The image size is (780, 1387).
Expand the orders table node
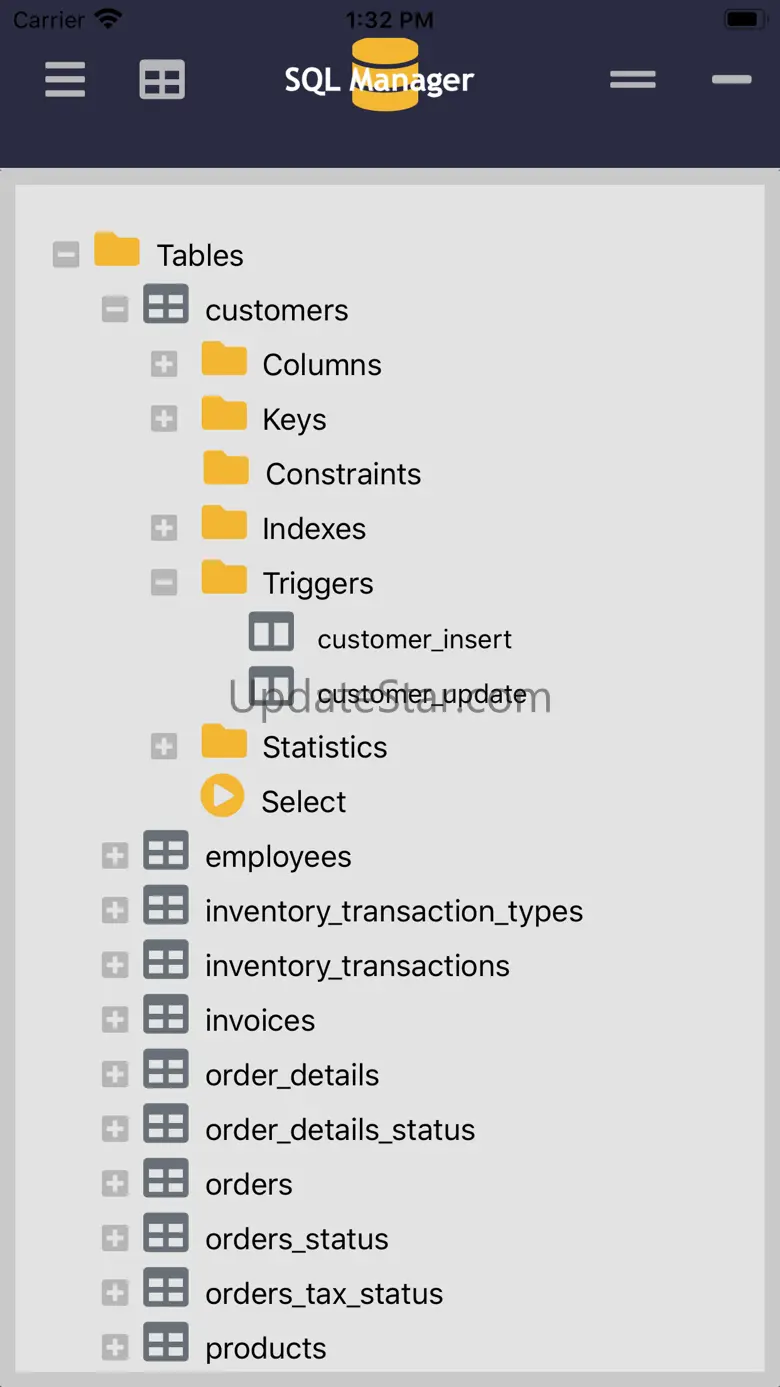115,1184
